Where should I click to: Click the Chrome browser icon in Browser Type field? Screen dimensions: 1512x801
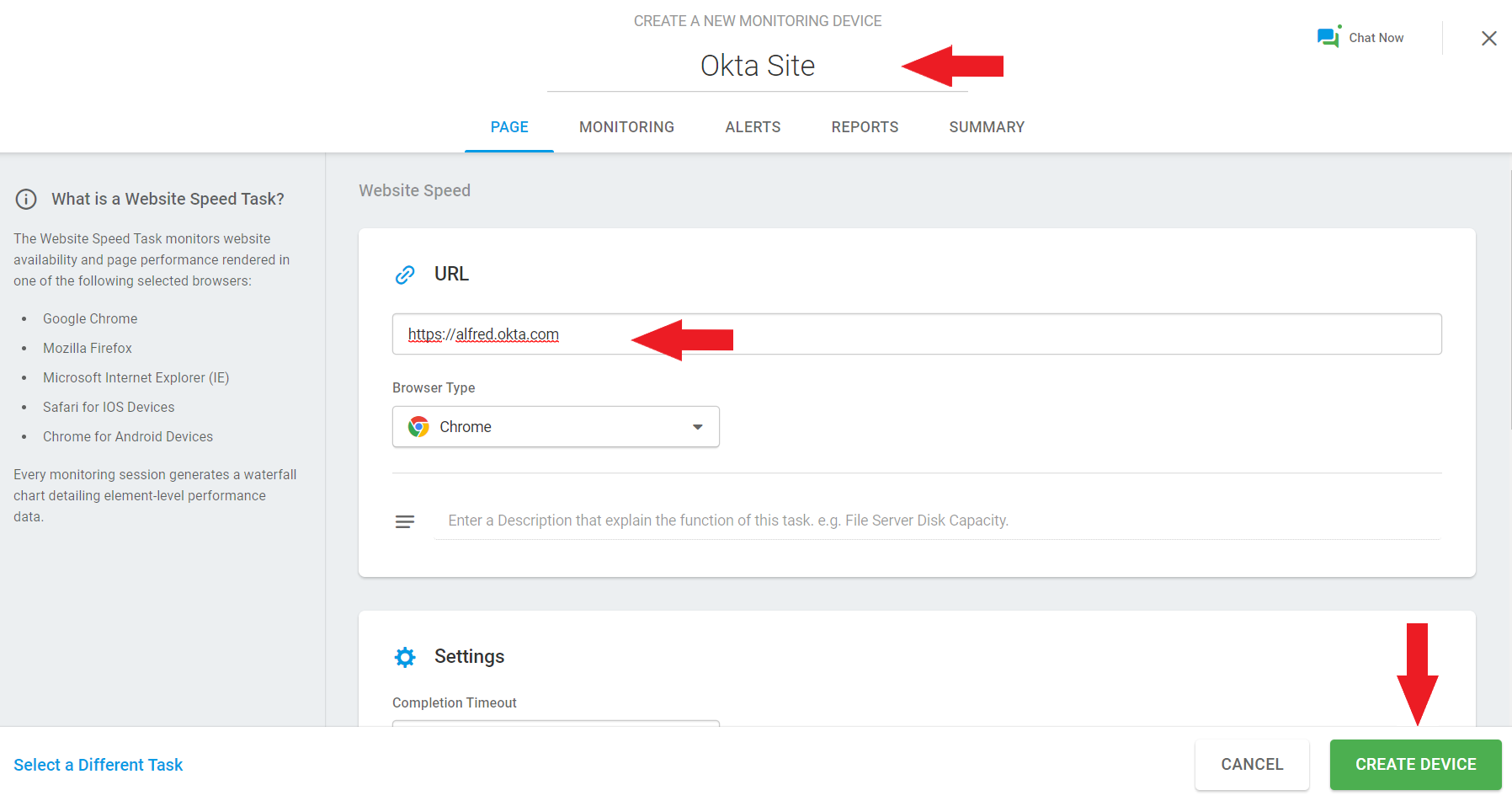tap(418, 426)
